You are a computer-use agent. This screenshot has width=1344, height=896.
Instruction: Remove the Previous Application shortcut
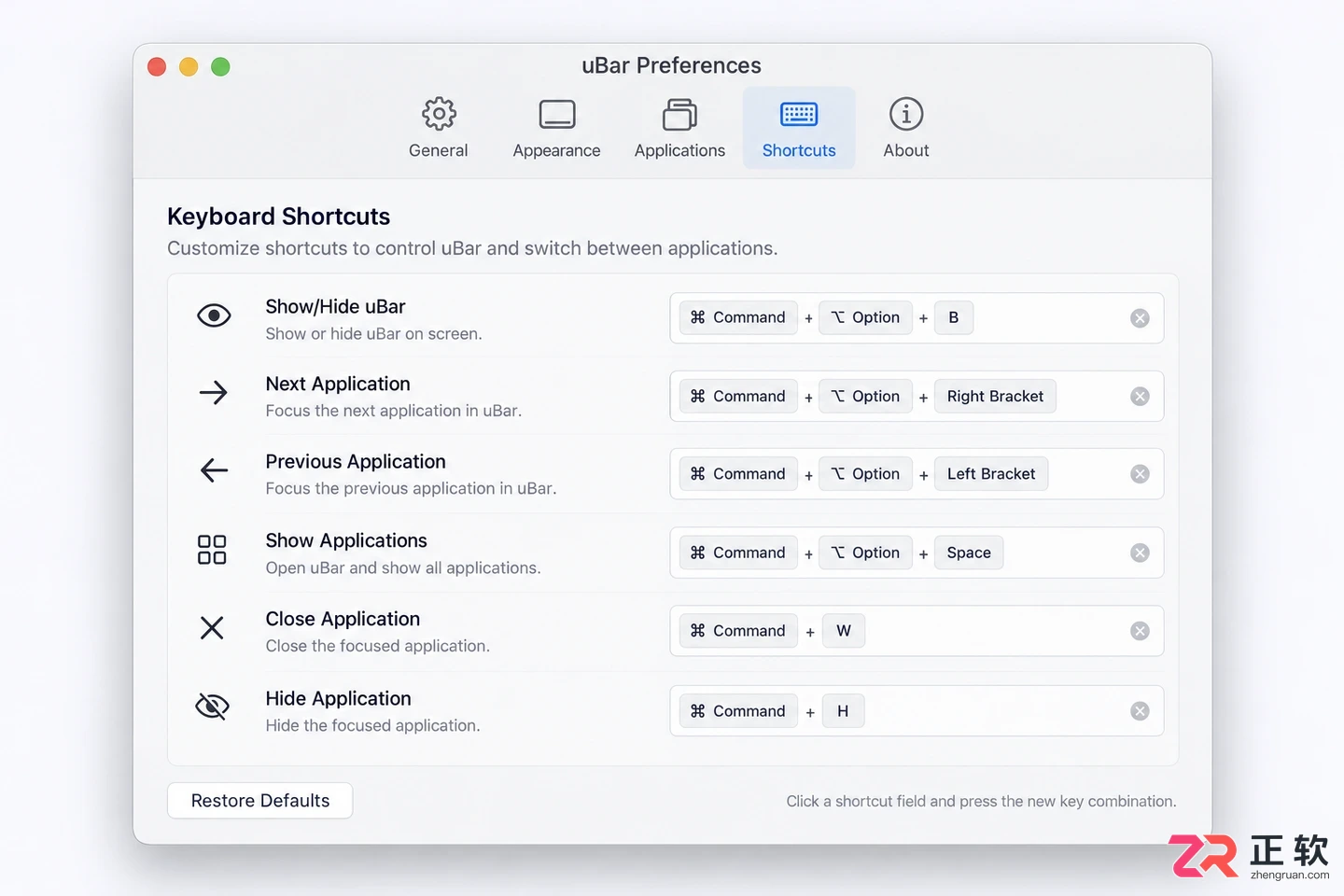click(1140, 474)
